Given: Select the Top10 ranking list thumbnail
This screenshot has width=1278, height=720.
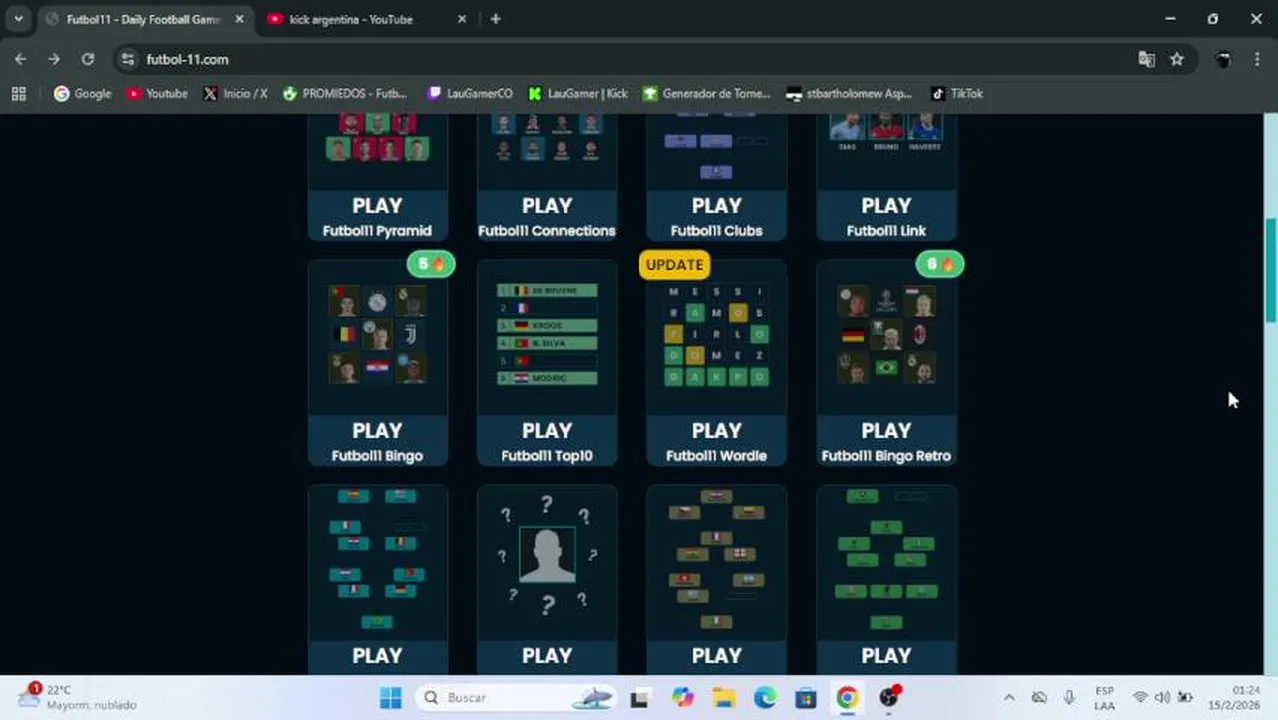Looking at the screenshot, I should pos(547,334).
